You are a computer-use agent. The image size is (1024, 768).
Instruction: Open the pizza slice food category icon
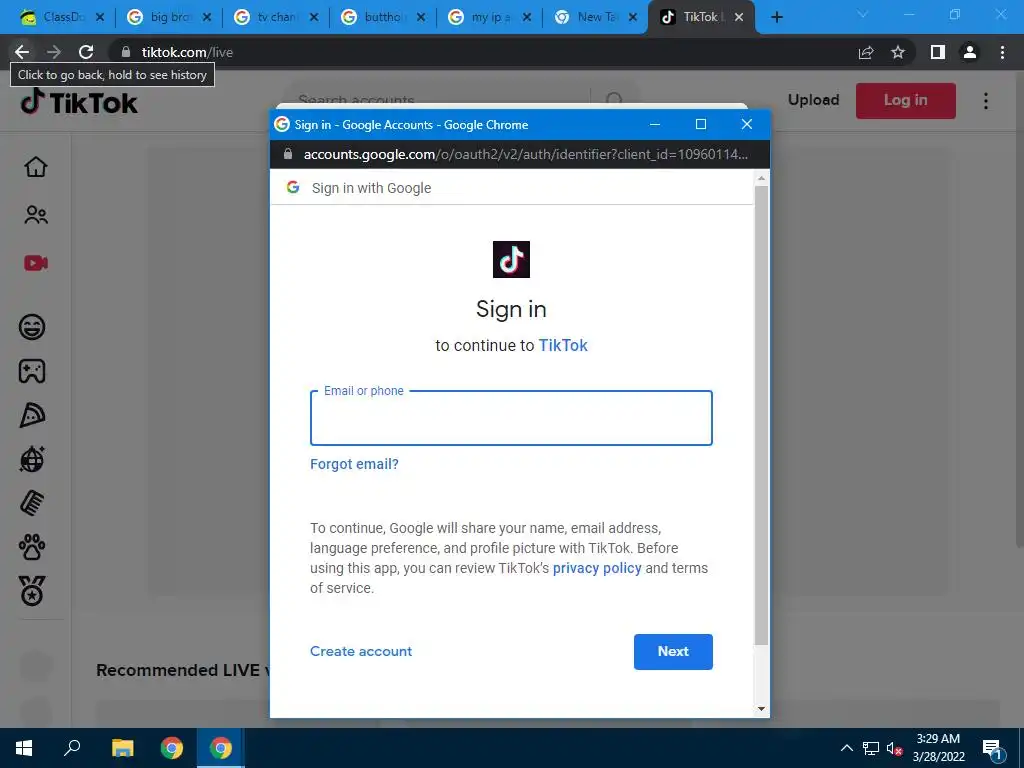32,415
